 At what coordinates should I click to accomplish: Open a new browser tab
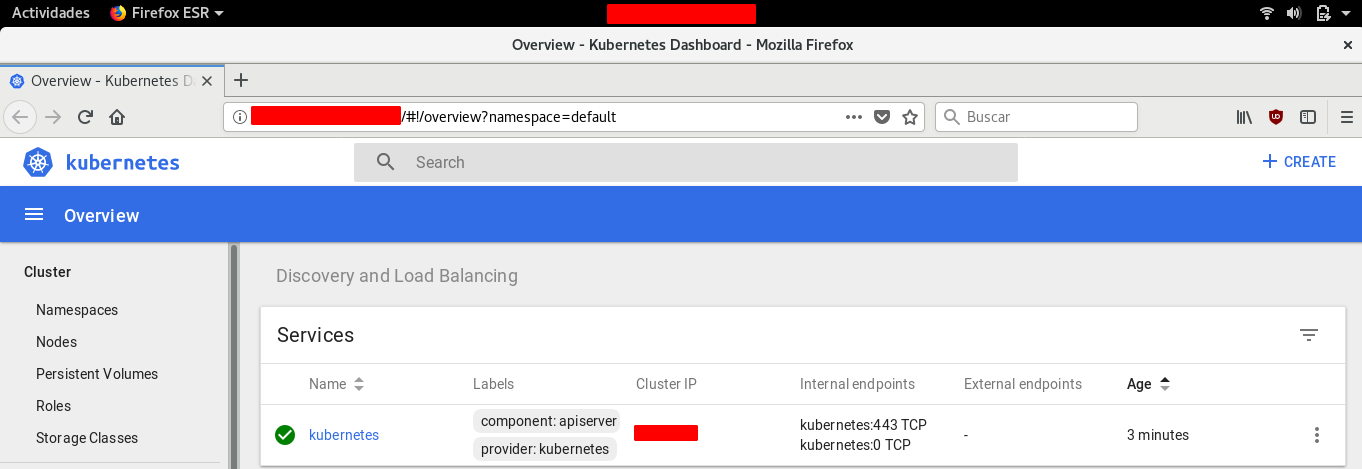click(240, 81)
